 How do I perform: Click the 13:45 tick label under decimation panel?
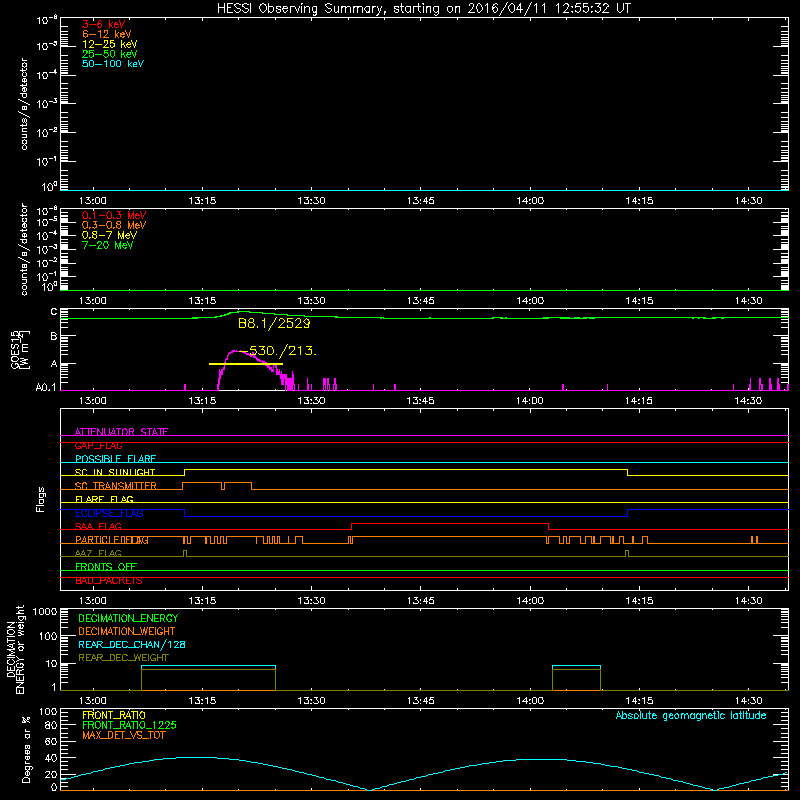(420, 701)
